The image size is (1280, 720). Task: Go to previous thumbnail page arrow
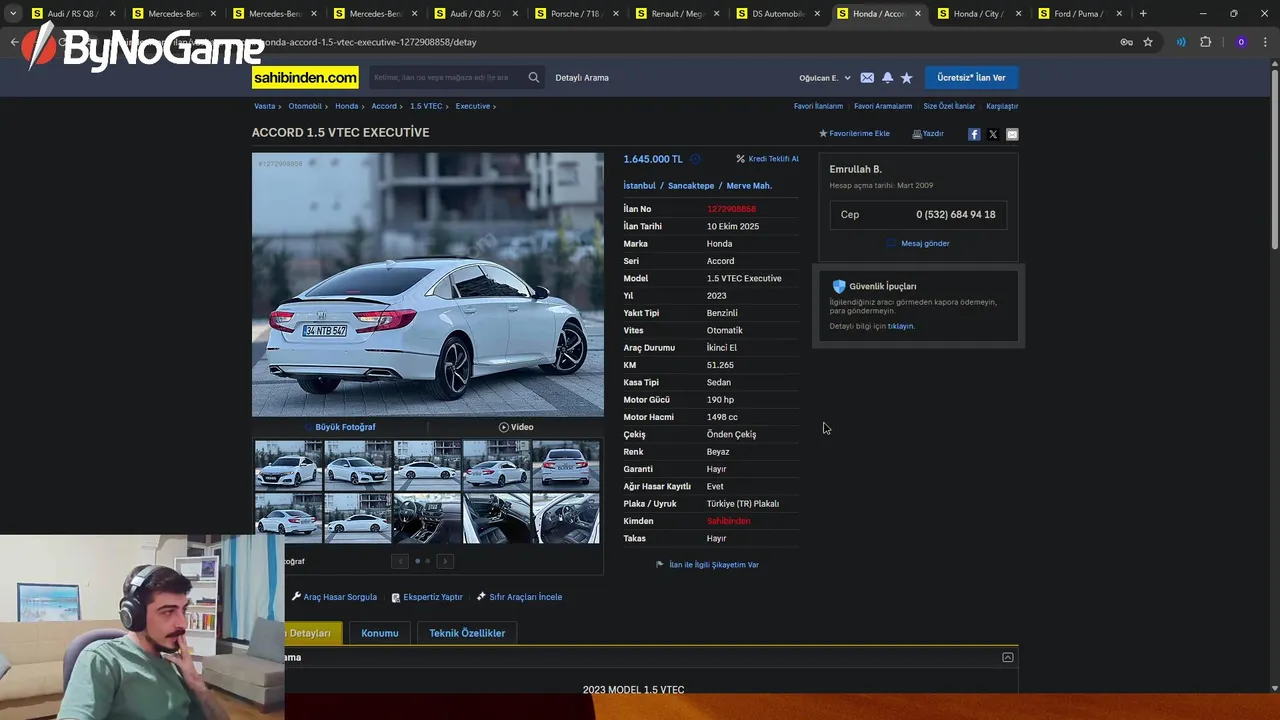tap(400, 561)
